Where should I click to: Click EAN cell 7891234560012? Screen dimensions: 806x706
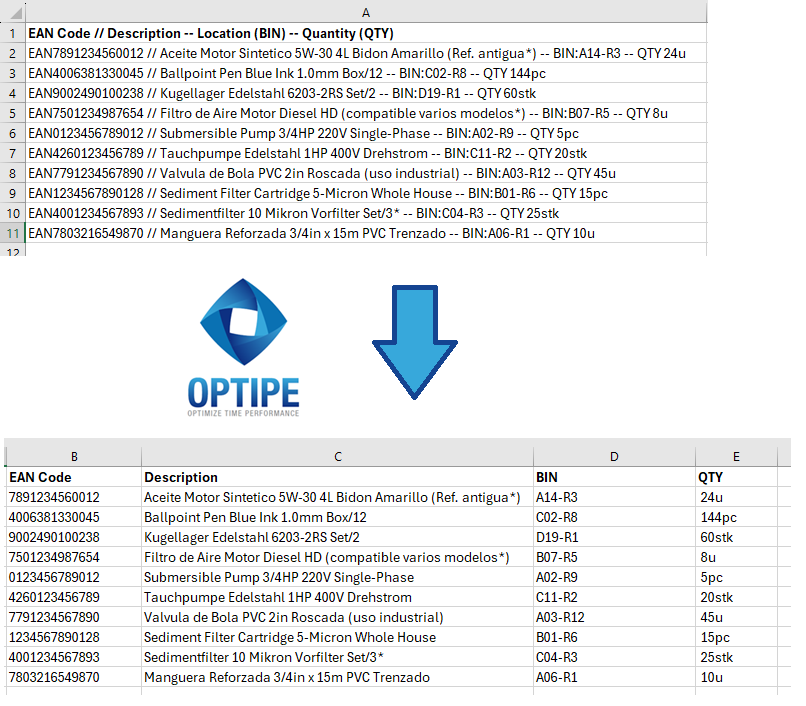[74, 497]
